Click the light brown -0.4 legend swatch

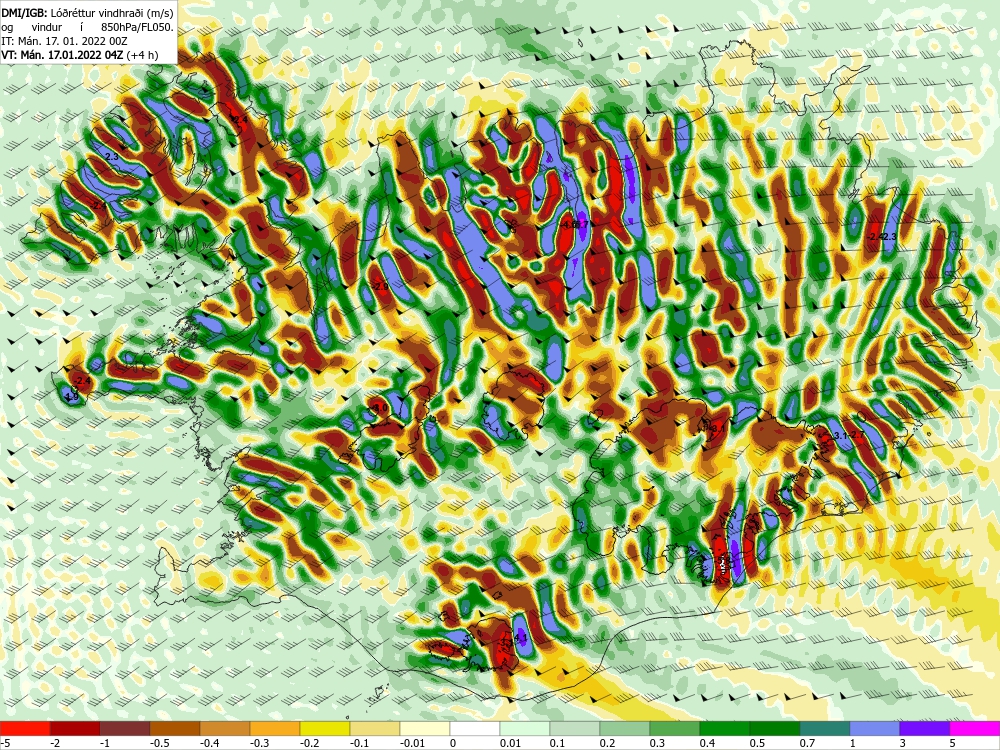pyautogui.click(x=225, y=728)
